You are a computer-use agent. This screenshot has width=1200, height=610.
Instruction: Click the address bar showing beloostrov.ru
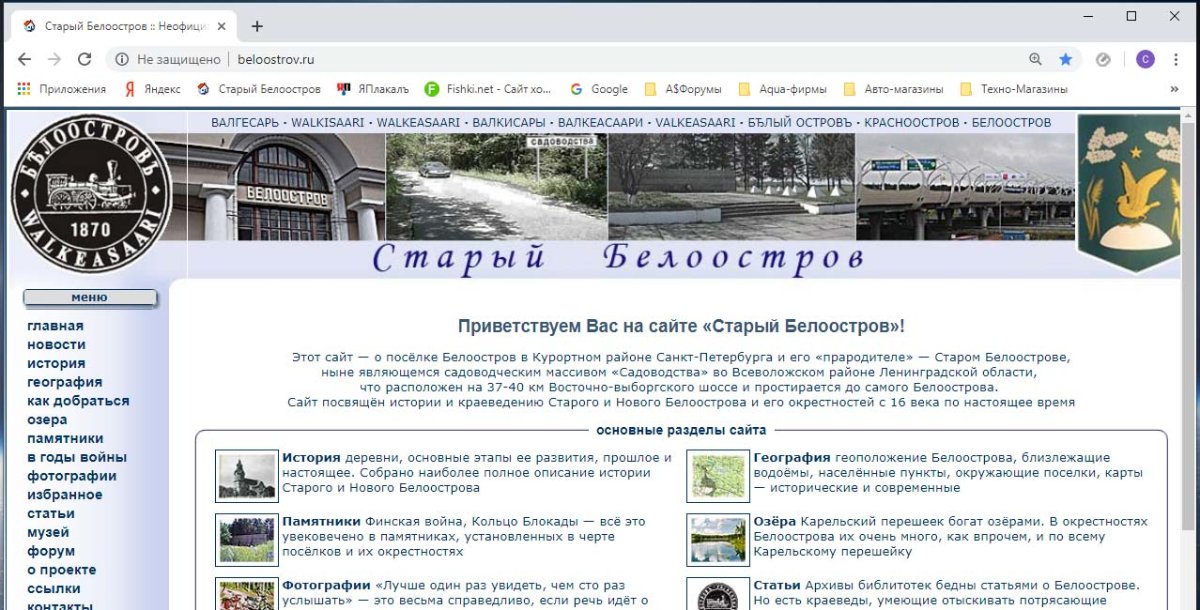[x=500, y=59]
